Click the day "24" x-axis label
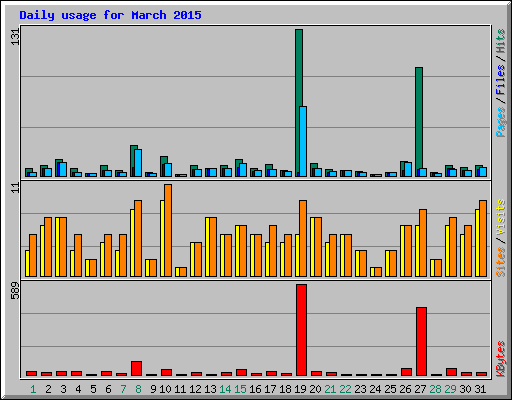 [x=375, y=389]
